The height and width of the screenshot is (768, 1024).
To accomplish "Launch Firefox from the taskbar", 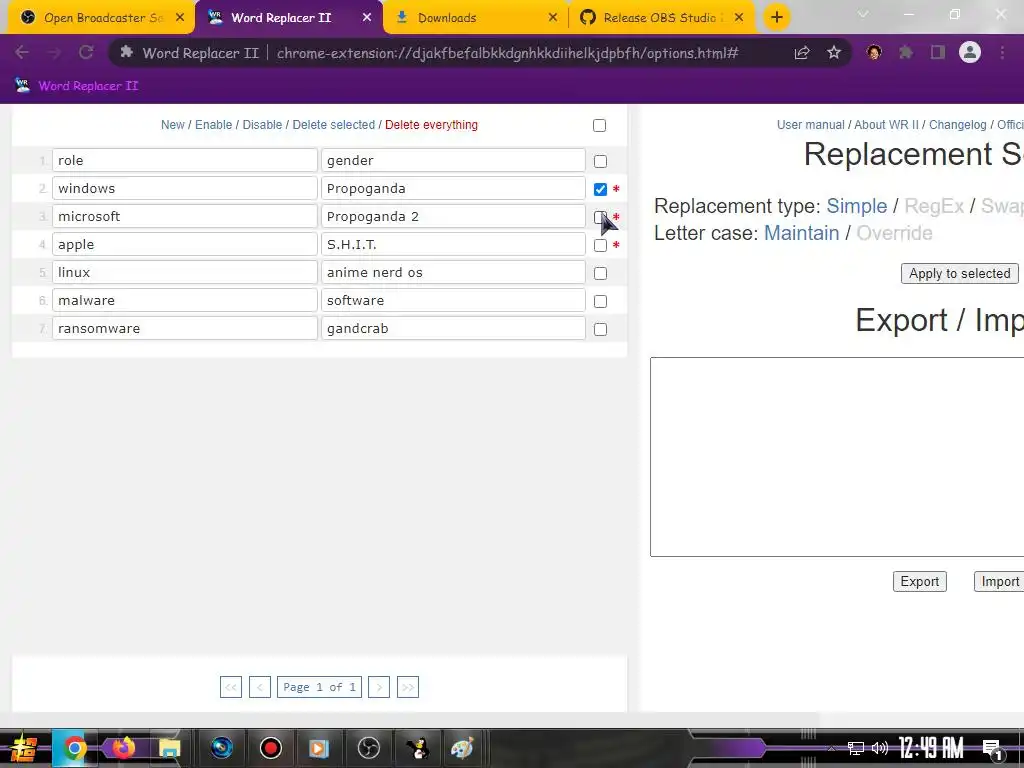I will tap(123, 748).
